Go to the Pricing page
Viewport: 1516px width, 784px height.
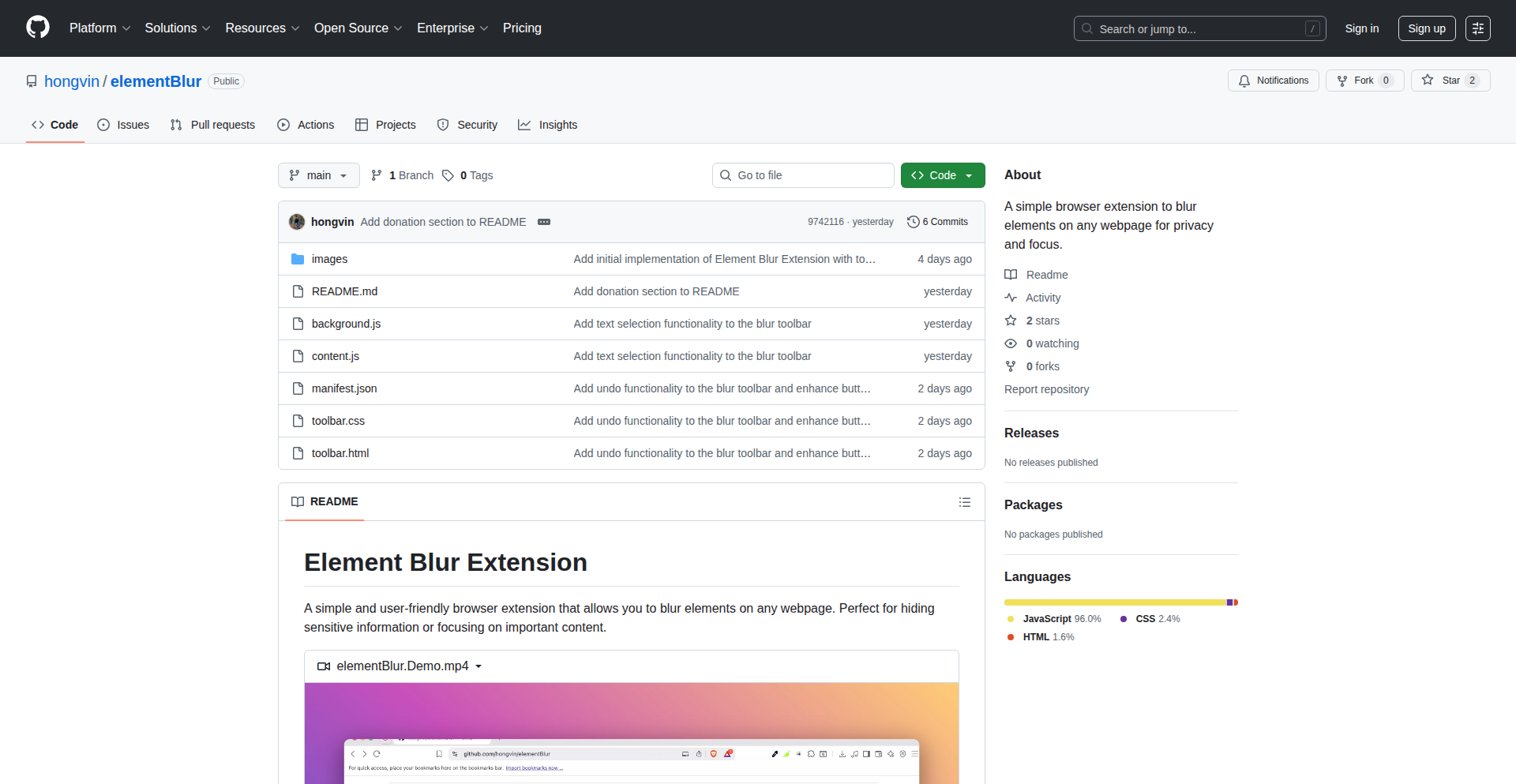tap(522, 28)
